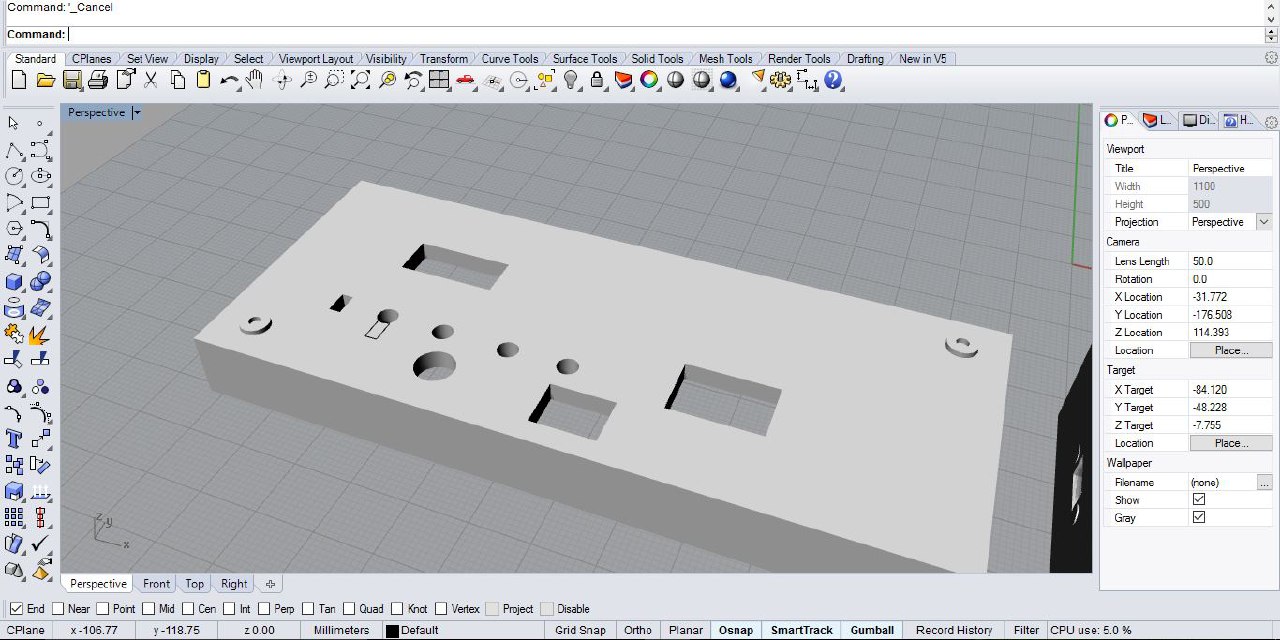Uncheck the End osnap checkbox
The image size is (1280, 640).
point(16,609)
